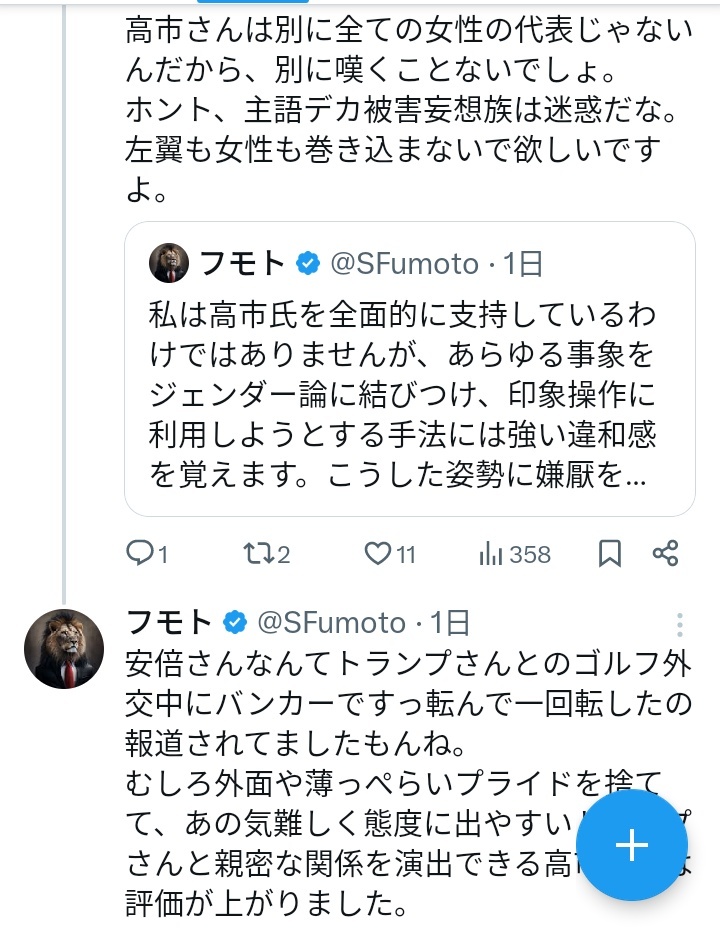This screenshot has height=939, width=720.
Task: Tap the share icon on the tweet
Action: pyautogui.click(x=666, y=553)
